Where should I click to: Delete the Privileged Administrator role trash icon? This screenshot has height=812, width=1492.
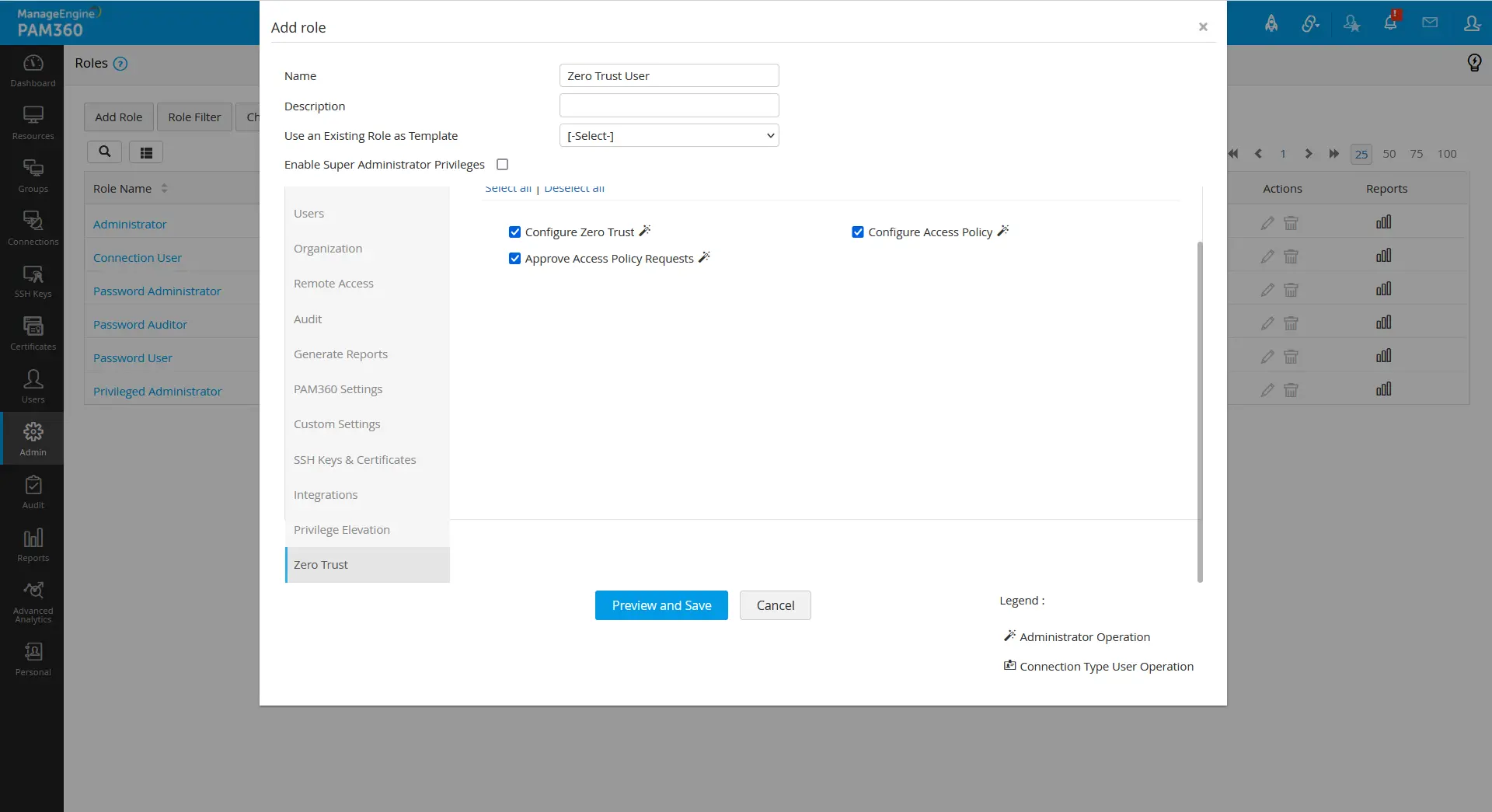[1291, 390]
